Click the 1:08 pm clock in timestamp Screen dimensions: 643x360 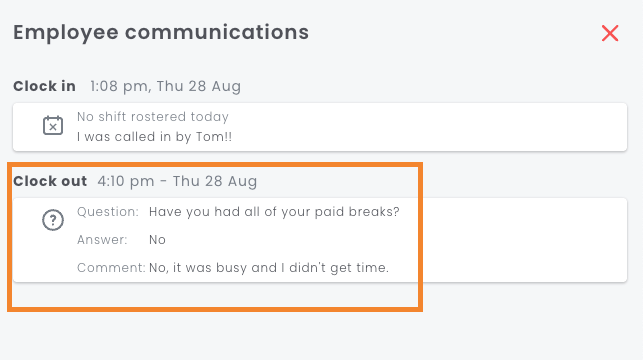point(165,86)
